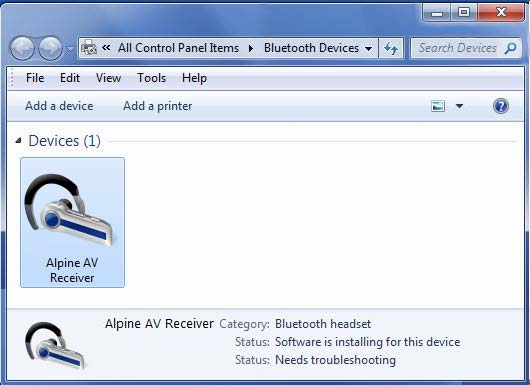Image resolution: width=530 pixels, height=385 pixels.
Task: Maximize the Bluetooth Devices window
Action: click(464, 13)
